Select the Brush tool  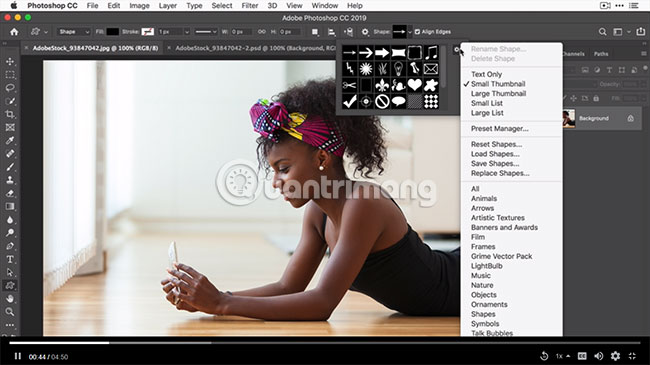tap(10, 167)
